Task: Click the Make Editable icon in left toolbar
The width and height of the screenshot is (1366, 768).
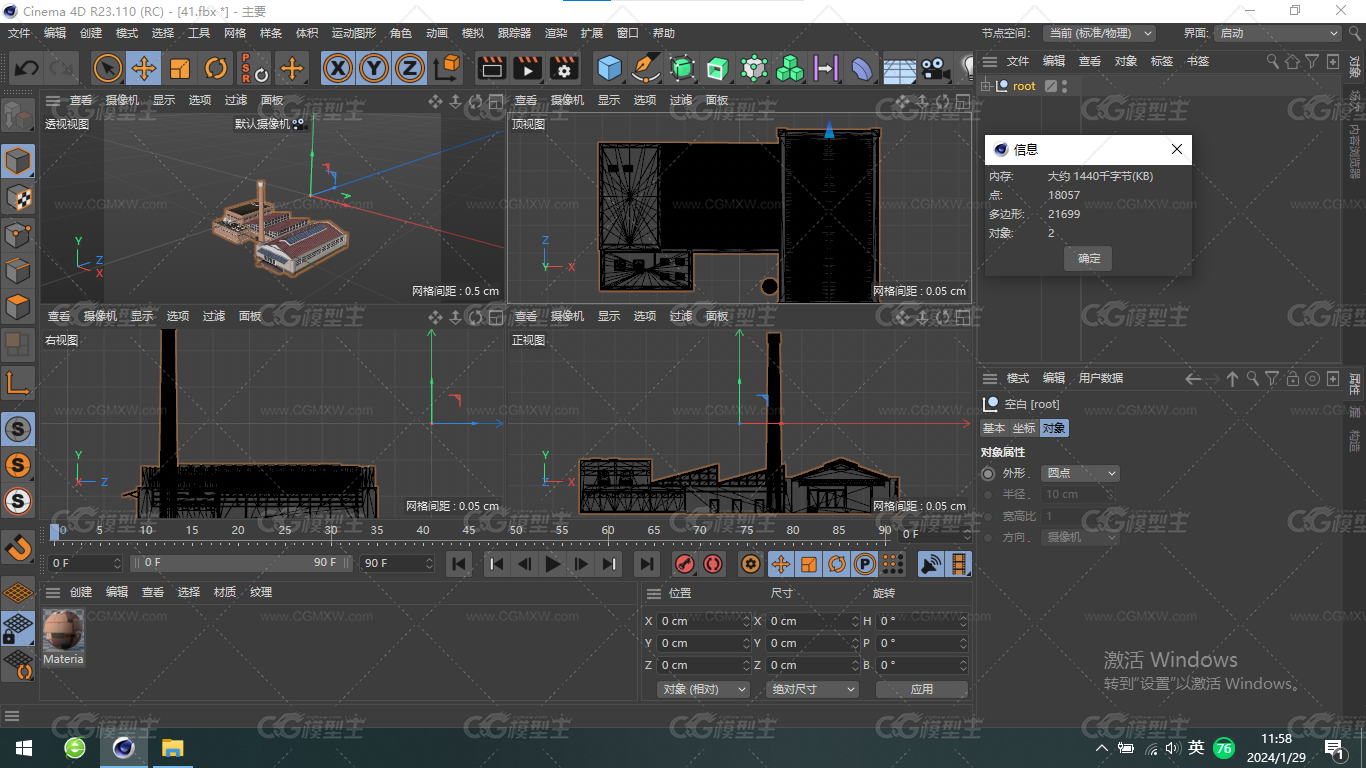Action: (x=18, y=117)
